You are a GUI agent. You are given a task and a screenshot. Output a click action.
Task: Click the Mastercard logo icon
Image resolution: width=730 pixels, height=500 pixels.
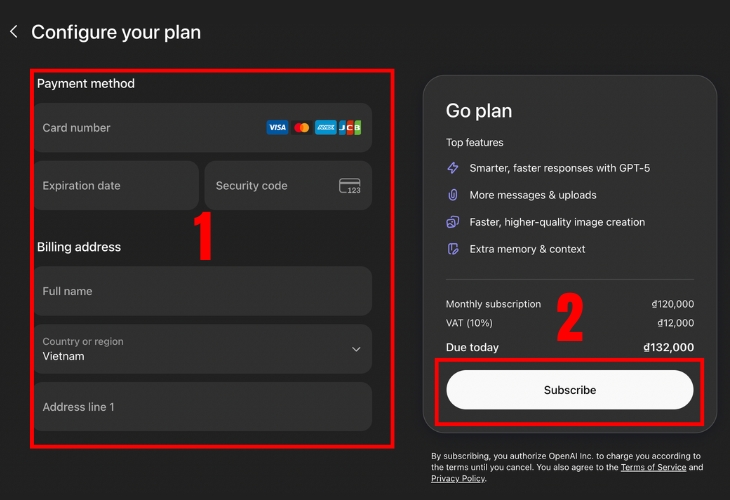click(301, 128)
